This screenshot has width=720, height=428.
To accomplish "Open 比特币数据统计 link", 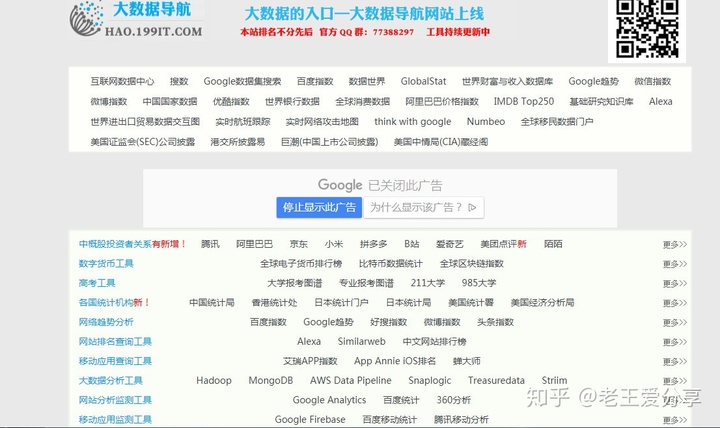I will 391,264.
